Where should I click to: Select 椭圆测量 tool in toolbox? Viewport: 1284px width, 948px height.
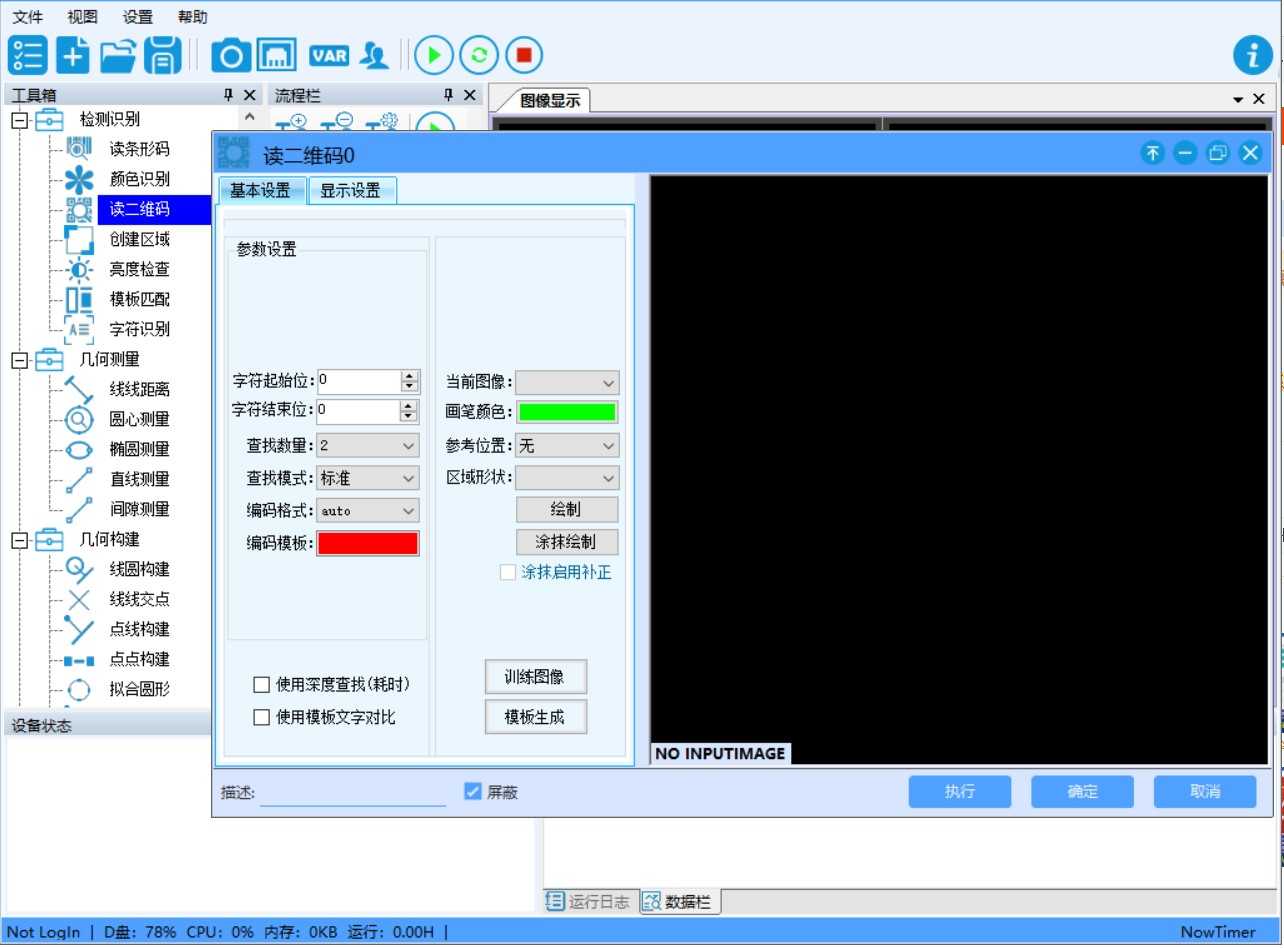point(139,449)
